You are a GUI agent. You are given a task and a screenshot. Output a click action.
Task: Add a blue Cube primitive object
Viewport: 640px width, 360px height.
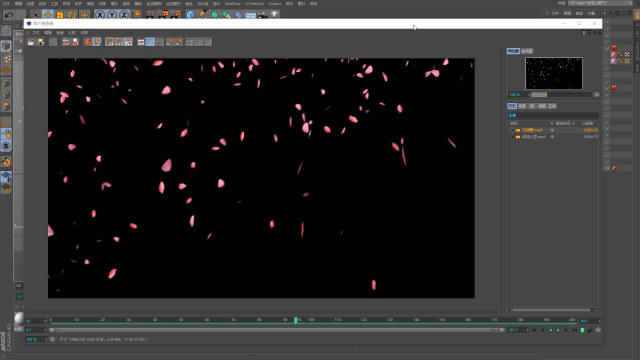(191, 15)
